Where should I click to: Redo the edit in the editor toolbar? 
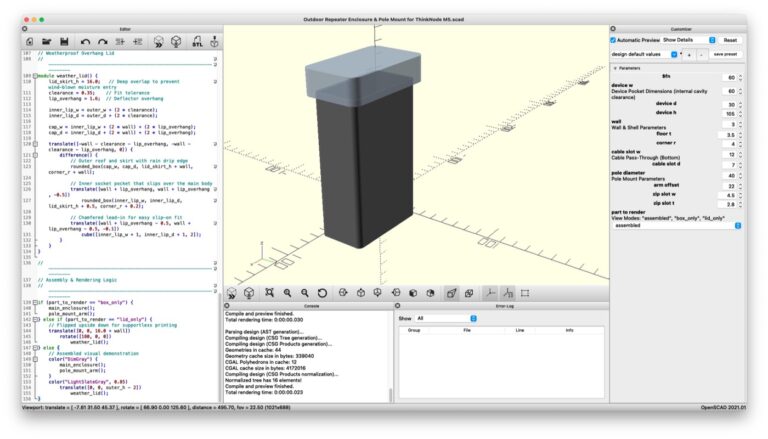click(102, 42)
